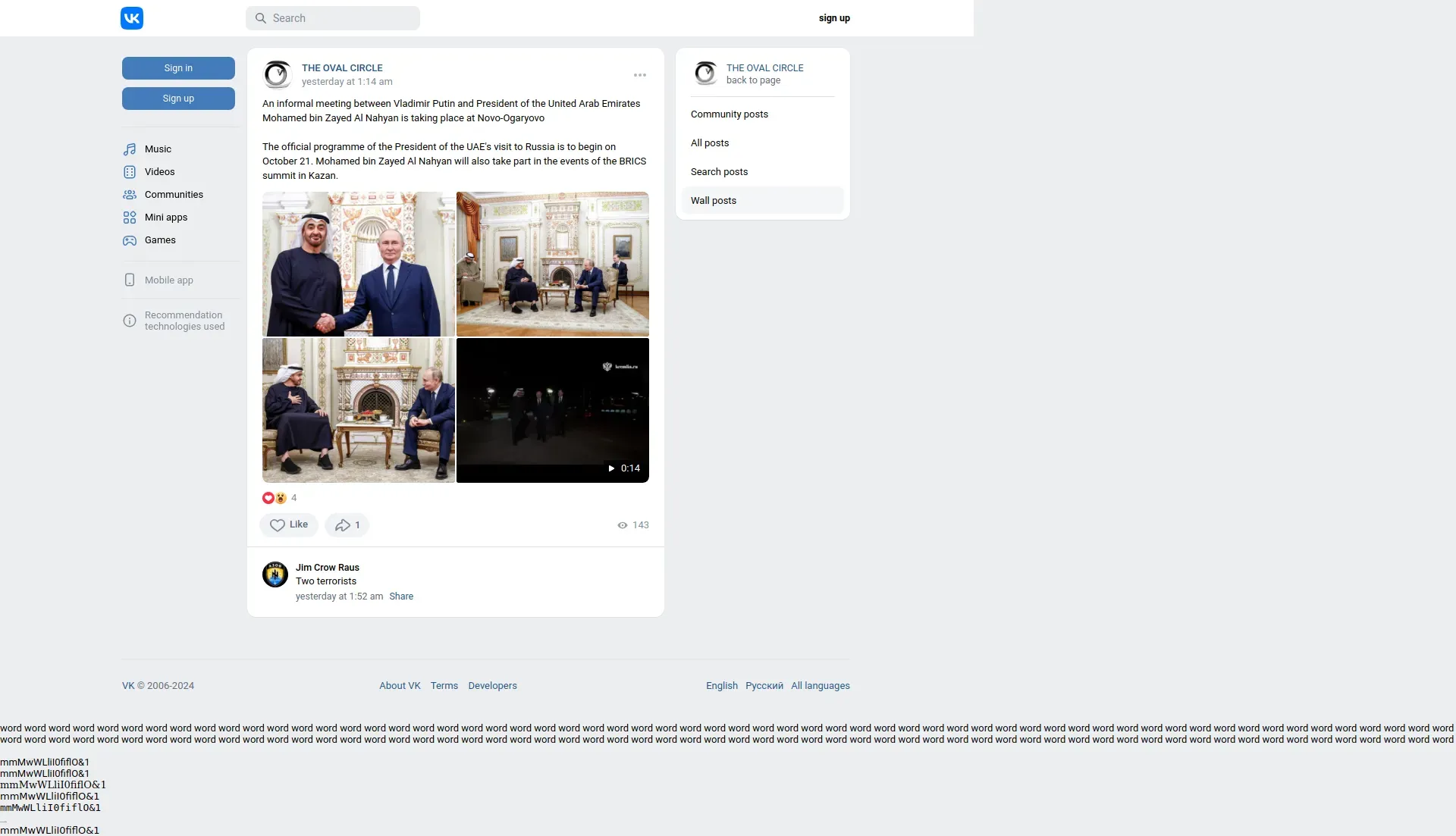Play the 0:14 video thumbnail
Viewport: 1456px width, 836px height.
click(552, 410)
